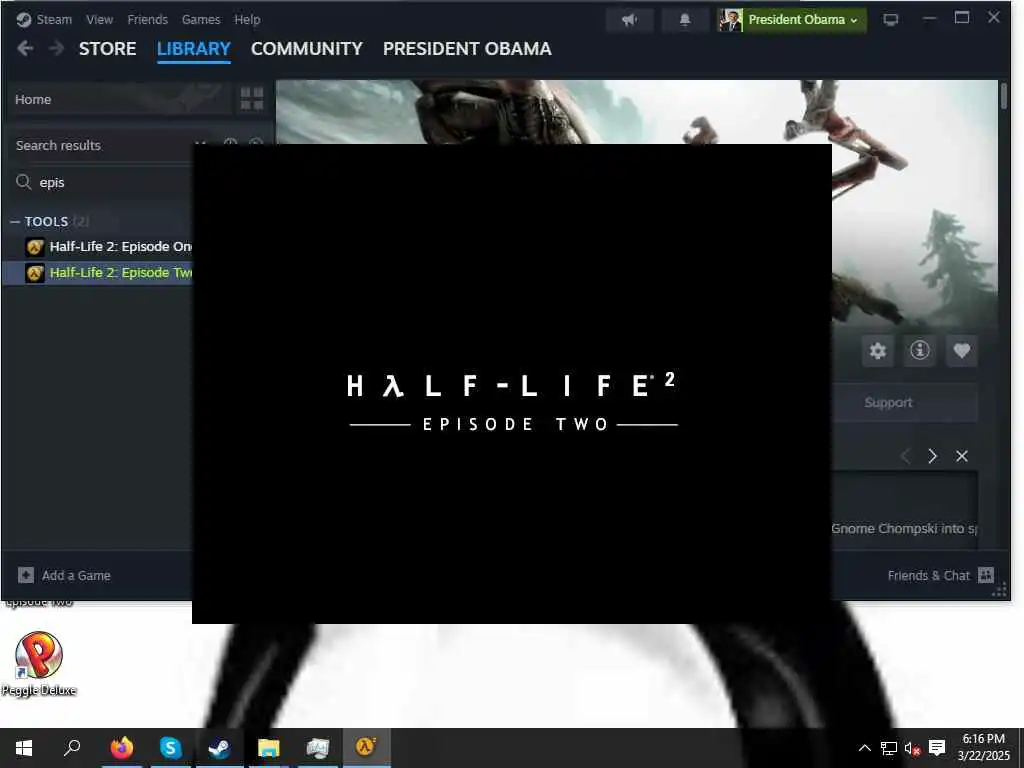1024x768 pixels.
Task: Open Skype from the taskbar
Action: 170,748
